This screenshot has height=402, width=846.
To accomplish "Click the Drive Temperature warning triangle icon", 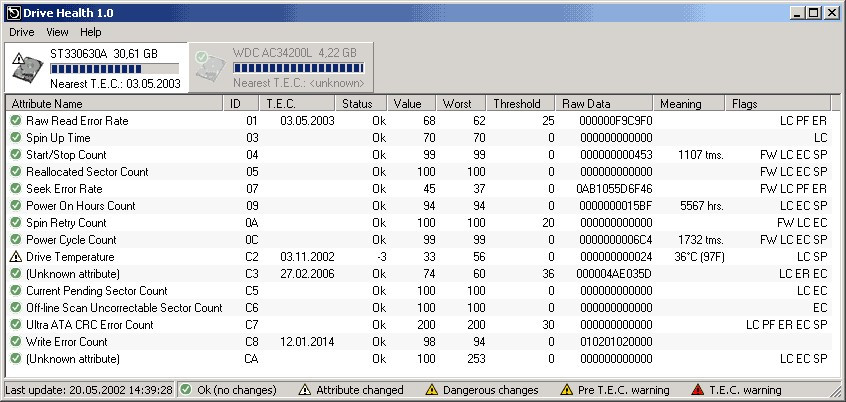I will tap(16, 257).
